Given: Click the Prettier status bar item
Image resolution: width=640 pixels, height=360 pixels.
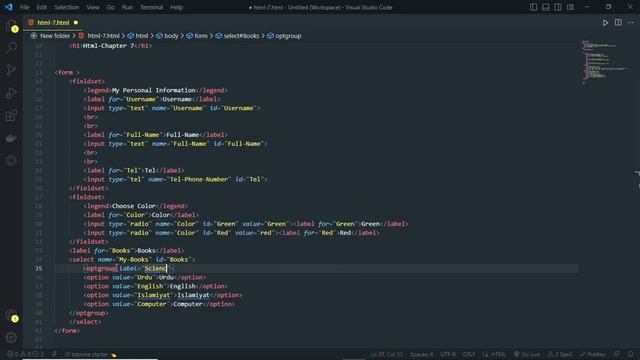Looking at the screenshot, I should pyautogui.click(x=593, y=354).
